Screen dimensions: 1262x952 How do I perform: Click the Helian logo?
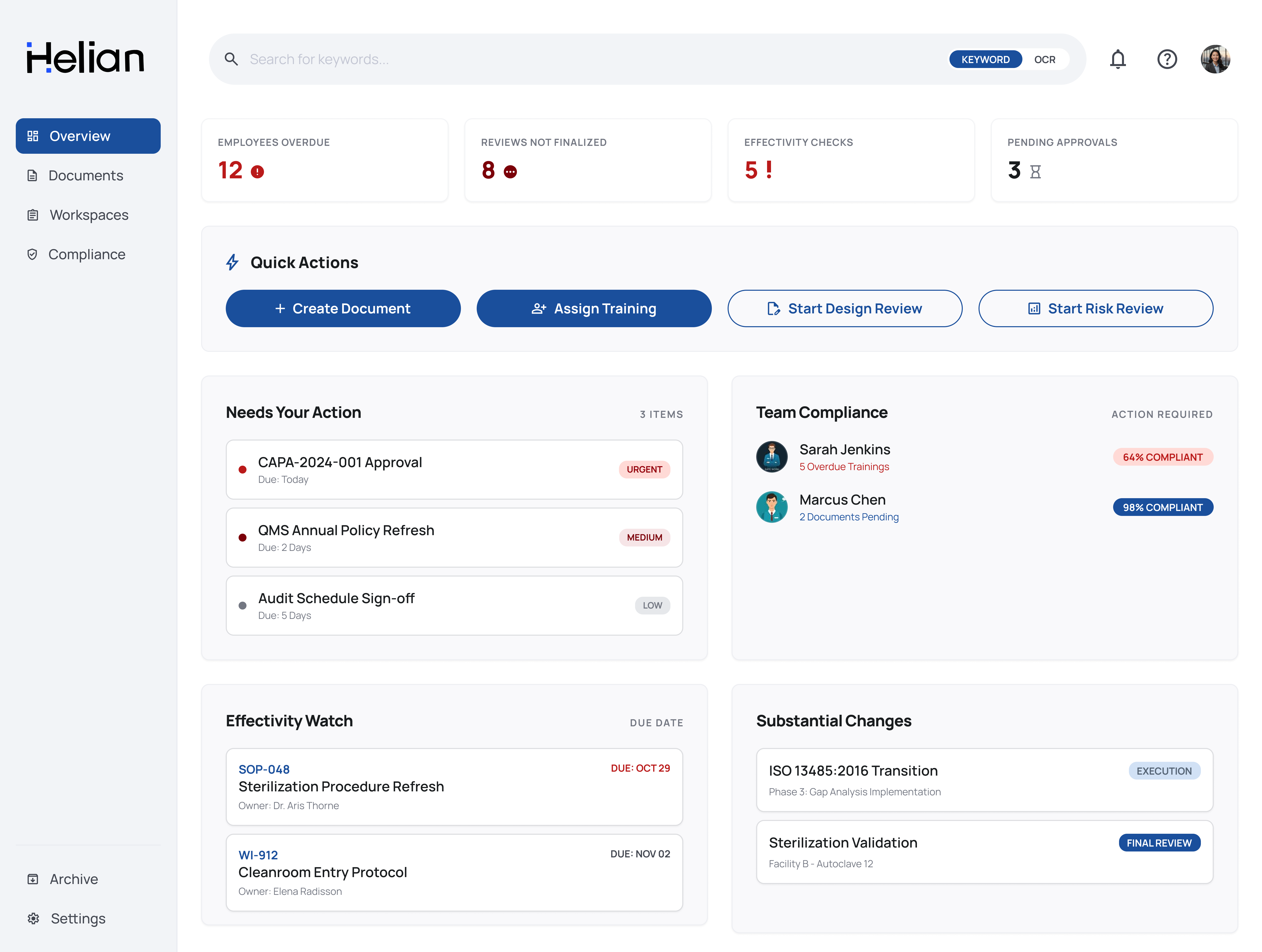click(x=86, y=58)
